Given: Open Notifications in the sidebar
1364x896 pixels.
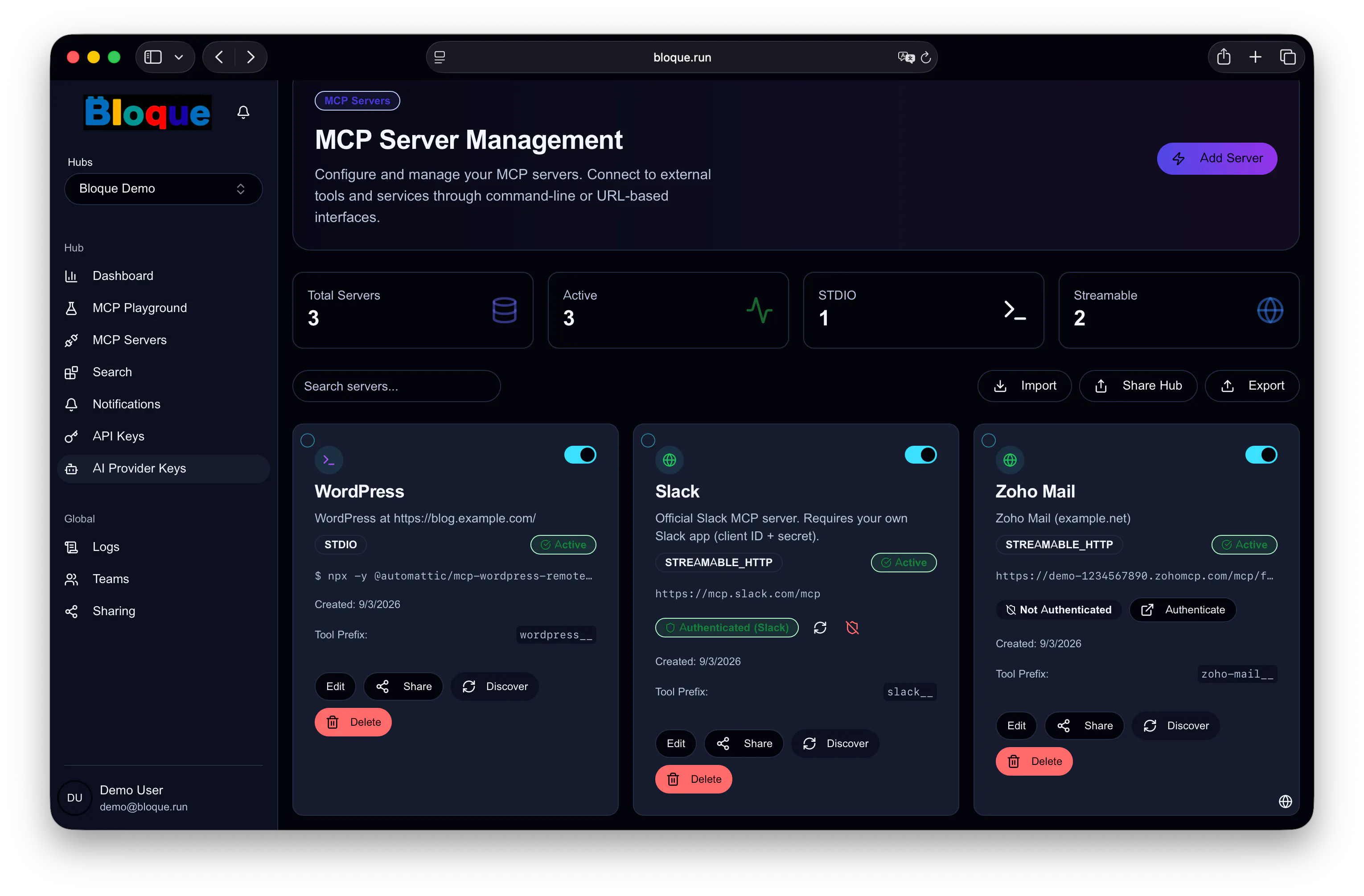Looking at the screenshot, I should 163,404.
